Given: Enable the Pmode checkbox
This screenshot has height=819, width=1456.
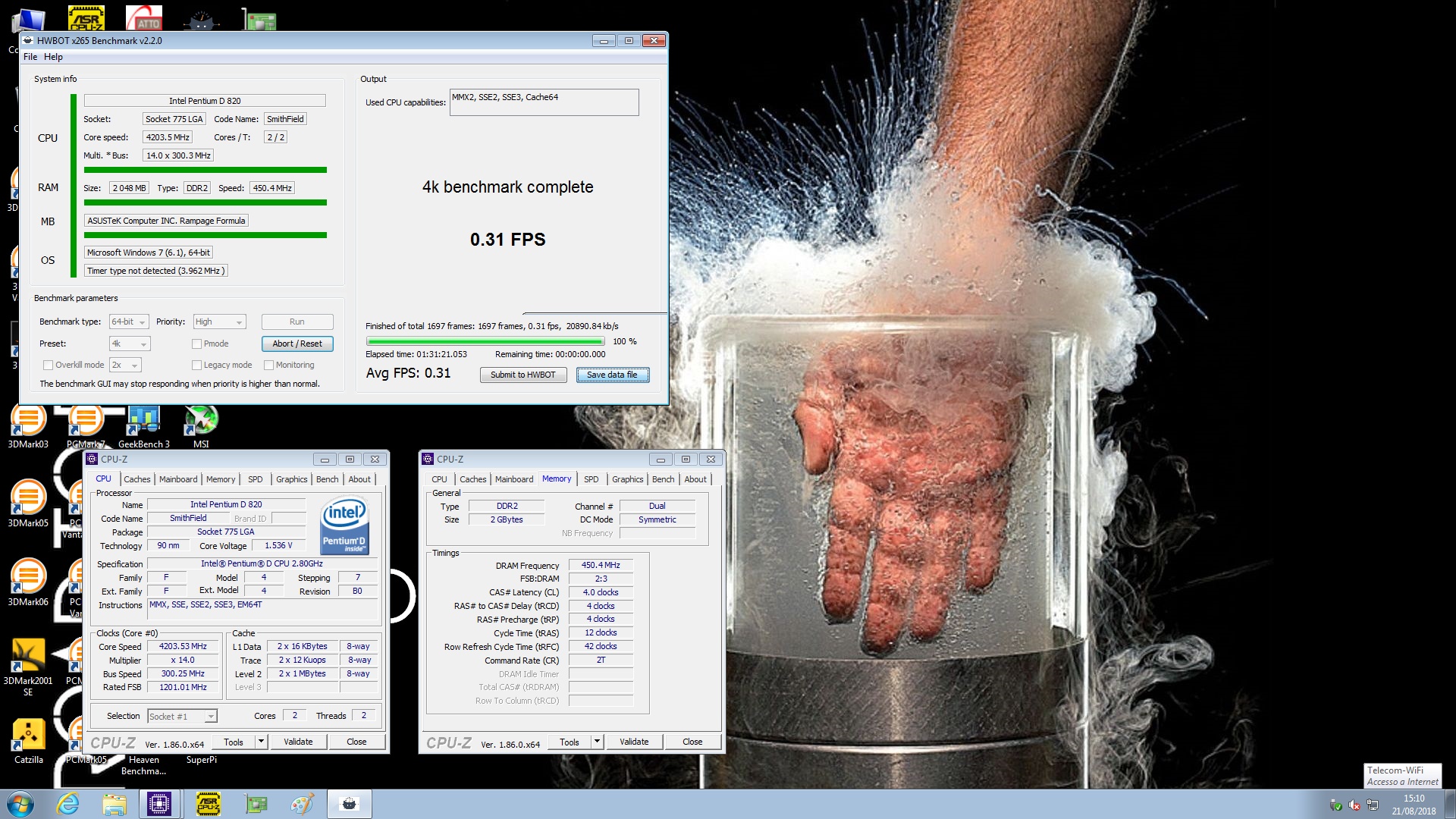Looking at the screenshot, I should [x=196, y=344].
